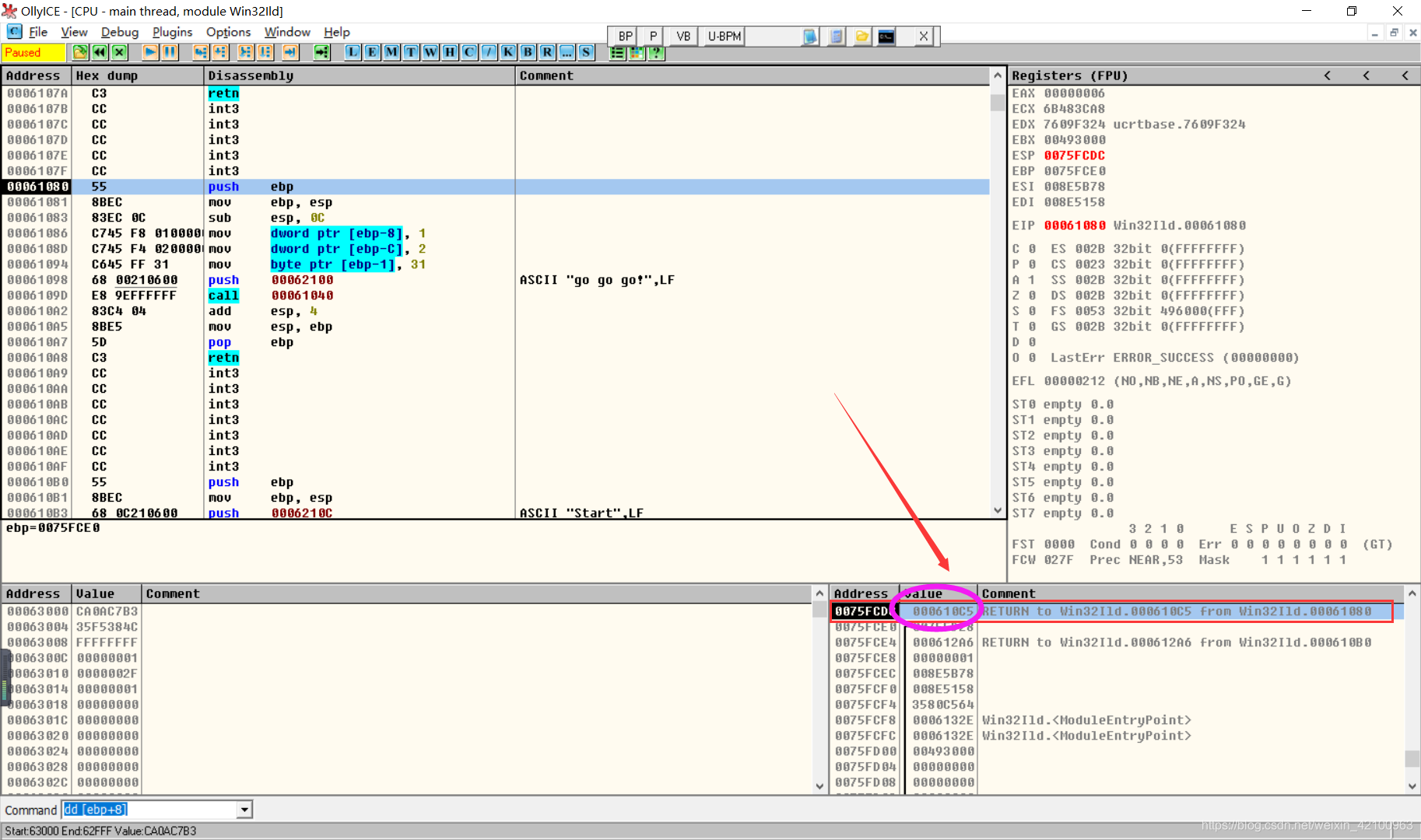This screenshot has width=1421, height=840.
Task: Launch calculator icon in floating toolbar
Action: pos(836,36)
